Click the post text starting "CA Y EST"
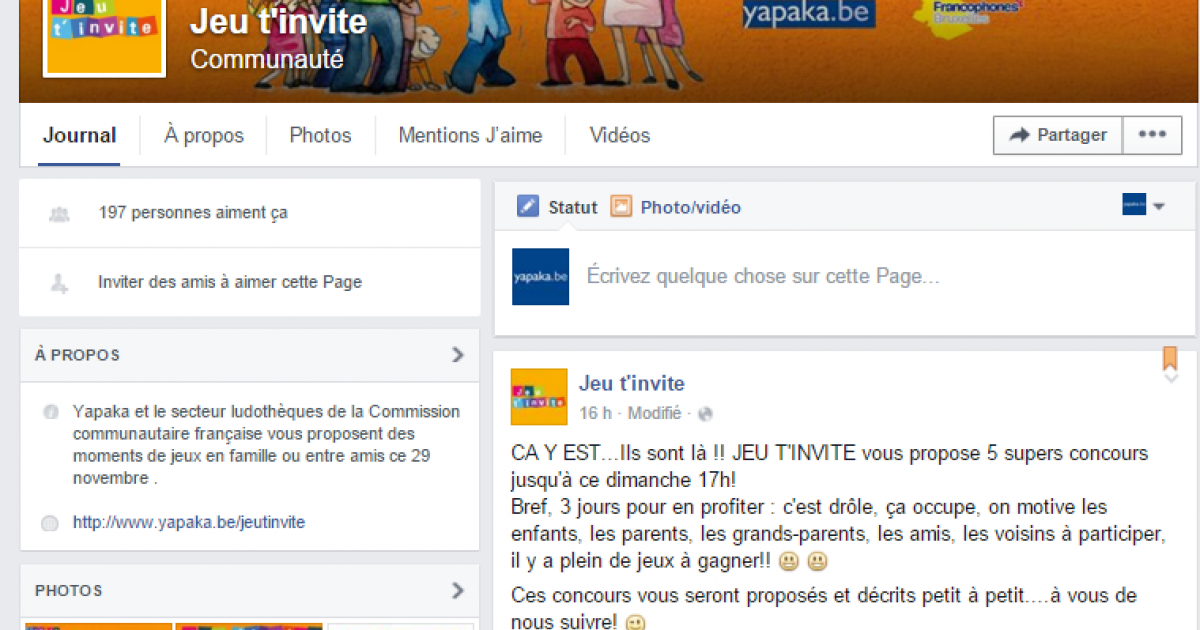The width and height of the screenshot is (1200, 630). coord(840,508)
